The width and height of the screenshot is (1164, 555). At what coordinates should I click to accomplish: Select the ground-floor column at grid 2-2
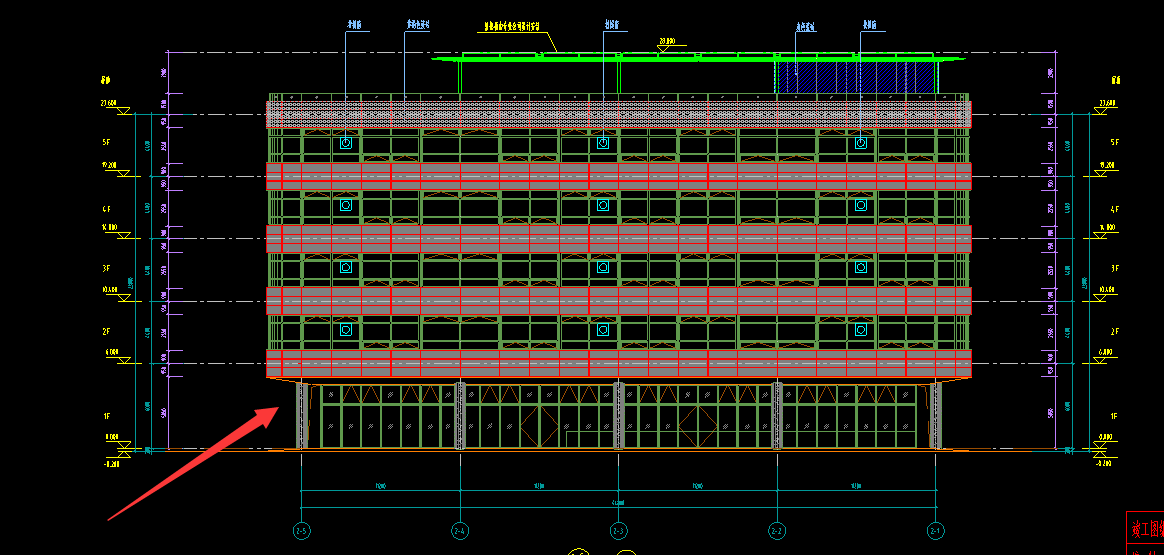[x=777, y=415]
